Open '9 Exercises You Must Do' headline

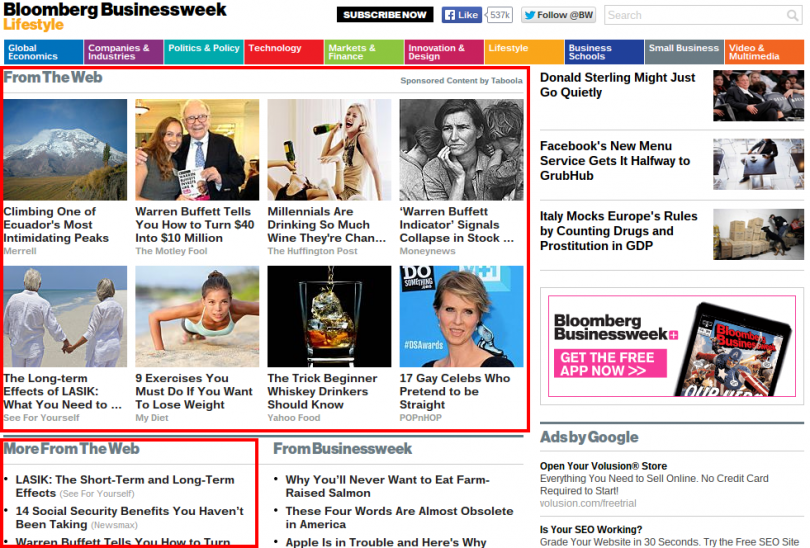[x=194, y=392]
